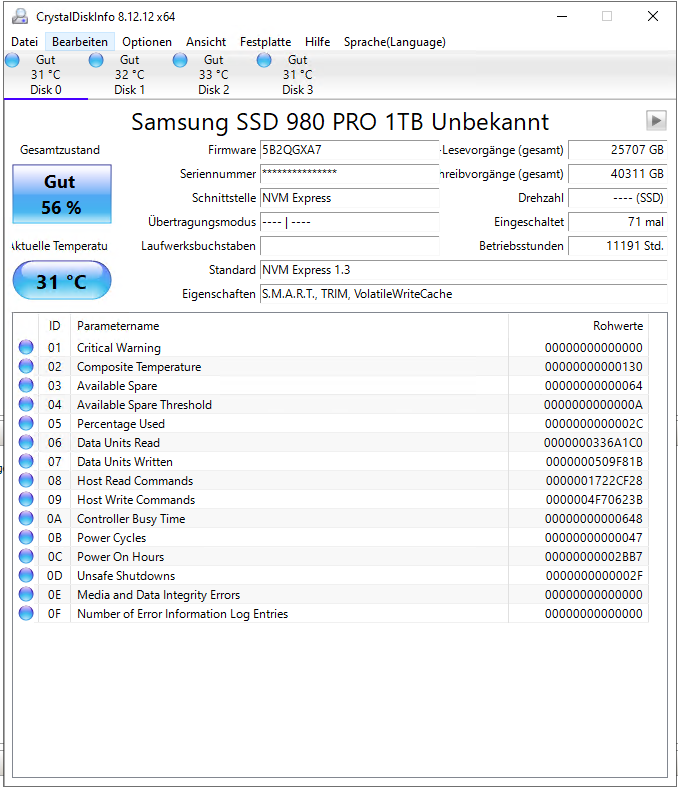The width and height of the screenshot is (678, 787).
Task: Click status orb for Data Units Read row
Action: pos(26,443)
